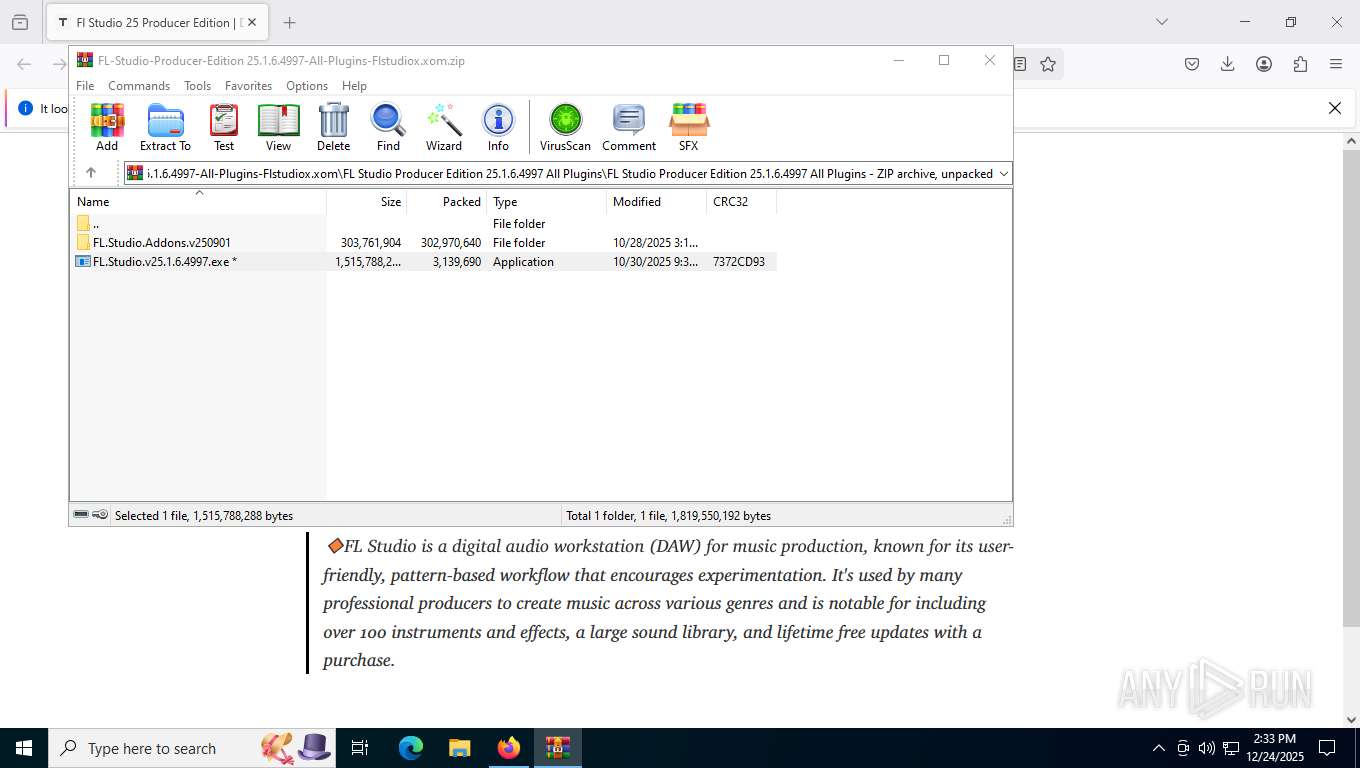The height and width of the screenshot is (768, 1360).
Task: Sort files by Name column
Action: tap(198, 201)
